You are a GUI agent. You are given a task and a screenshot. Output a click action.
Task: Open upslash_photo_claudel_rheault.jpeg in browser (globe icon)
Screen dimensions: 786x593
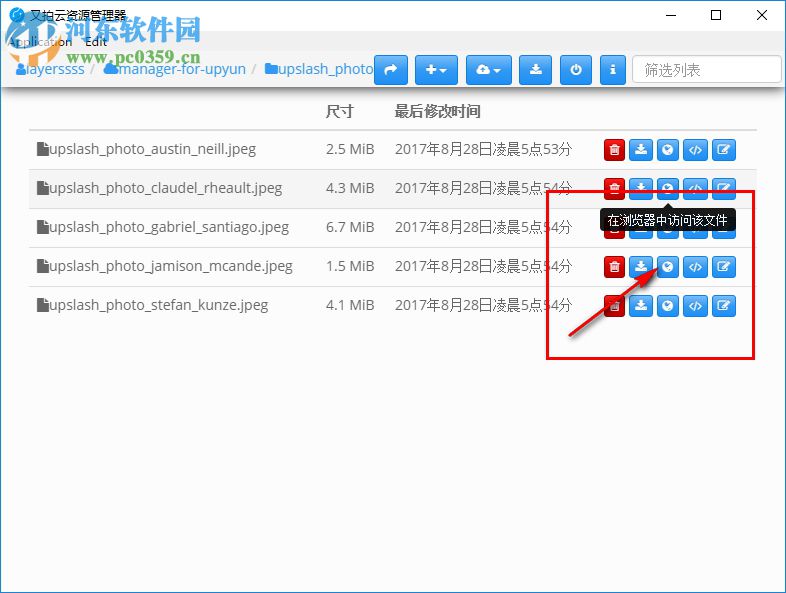pyautogui.click(x=668, y=188)
